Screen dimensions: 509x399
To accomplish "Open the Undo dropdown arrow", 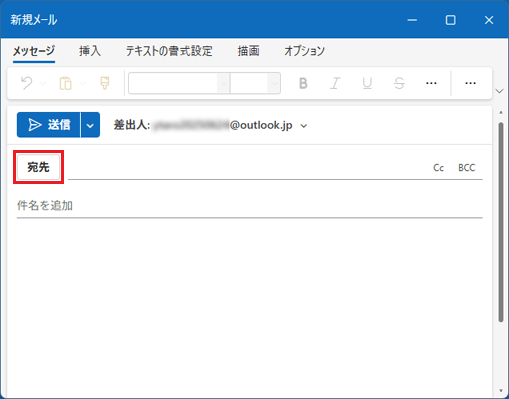I will [x=43, y=83].
